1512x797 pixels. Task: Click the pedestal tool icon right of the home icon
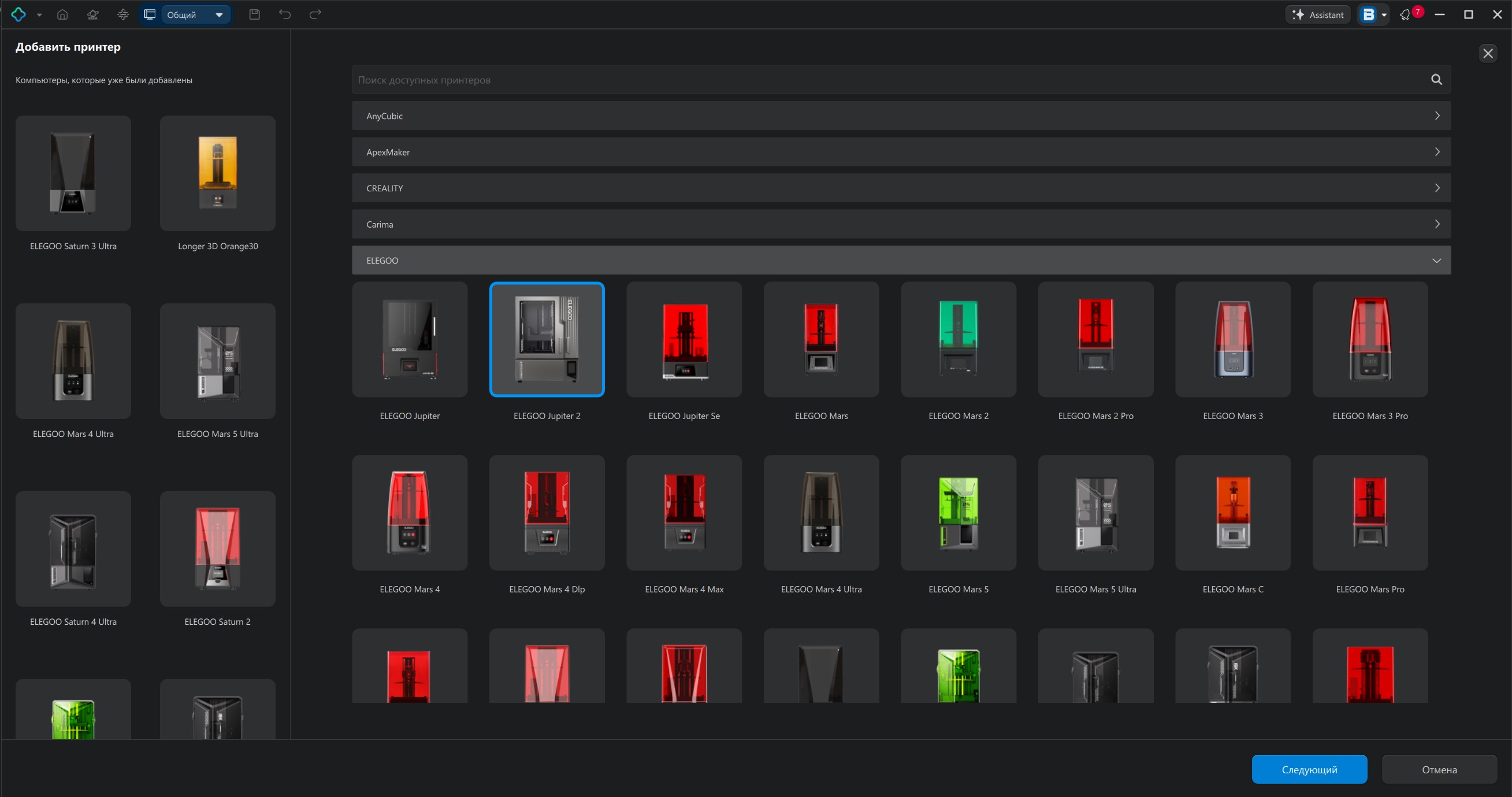(93, 14)
